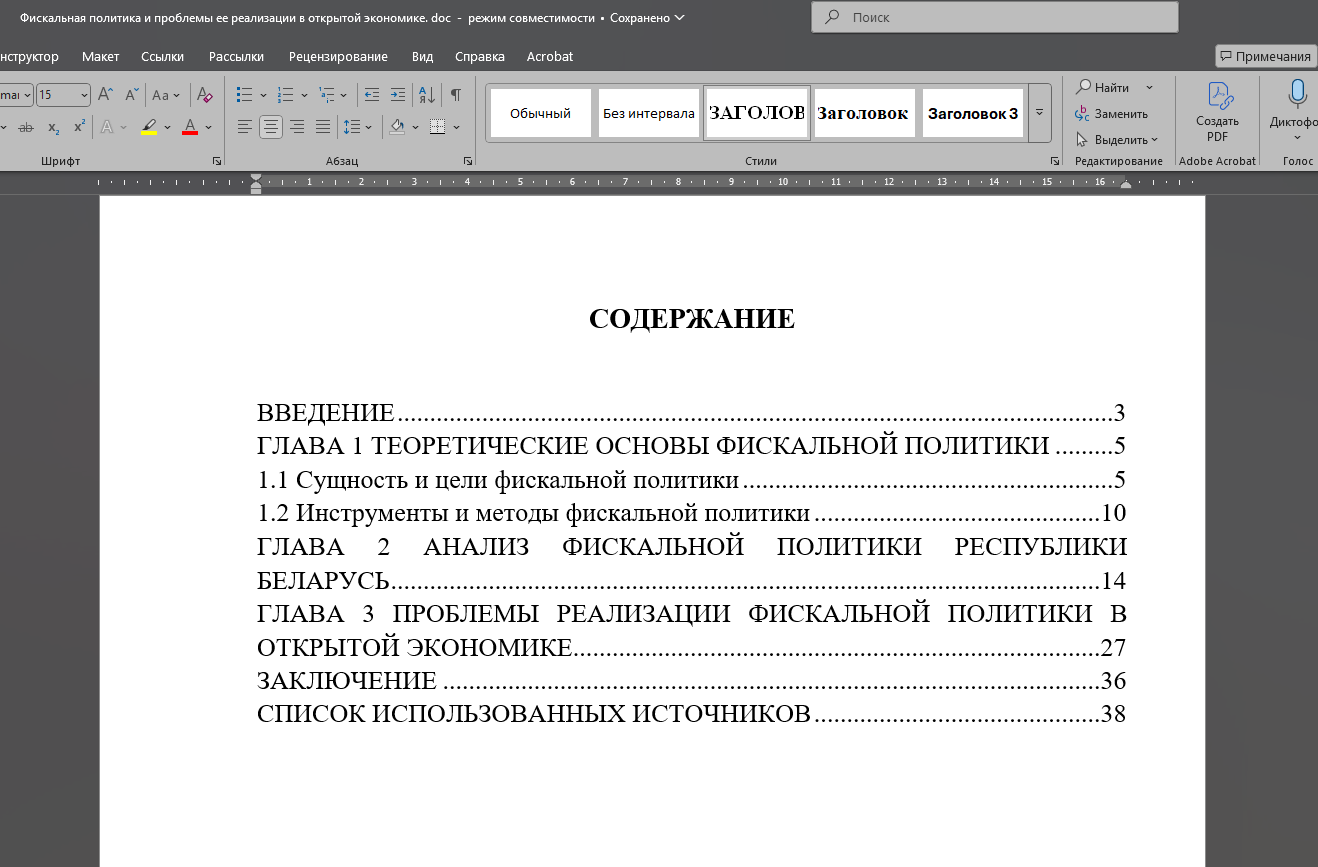Open the save status dropdown in title bar

680,17
